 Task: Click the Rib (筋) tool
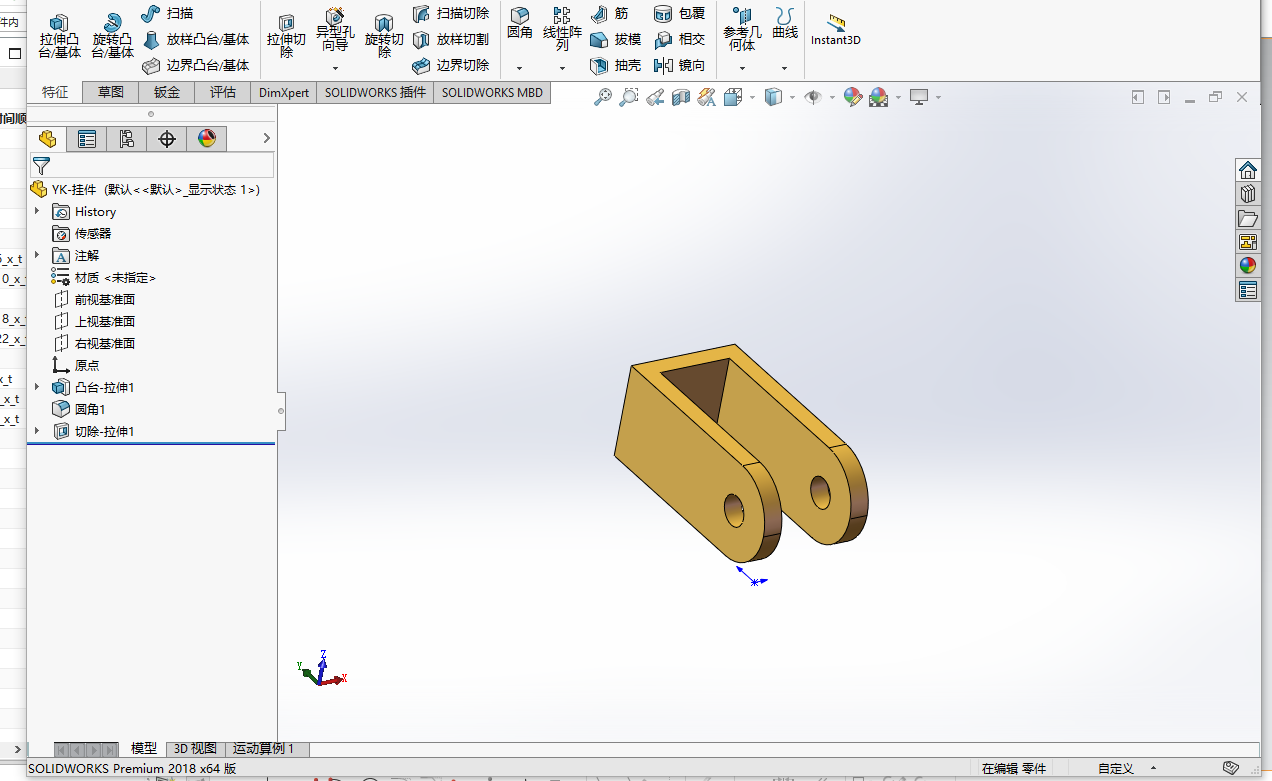[610, 13]
